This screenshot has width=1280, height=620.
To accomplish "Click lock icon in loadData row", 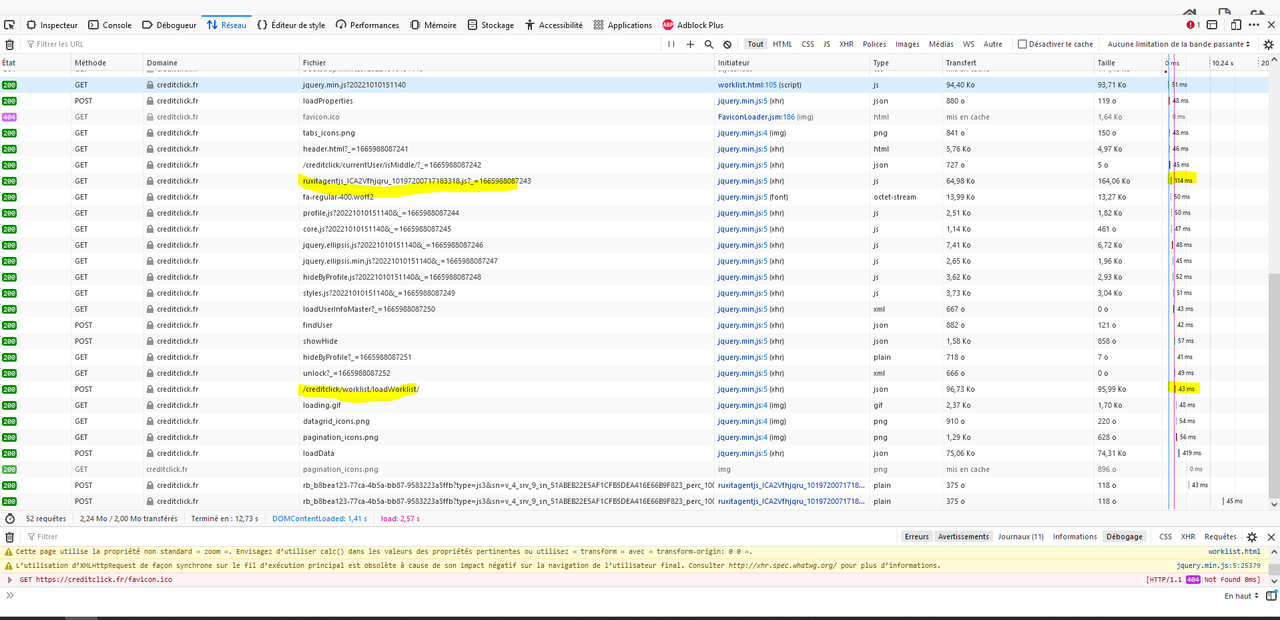I will pos(150,453).
